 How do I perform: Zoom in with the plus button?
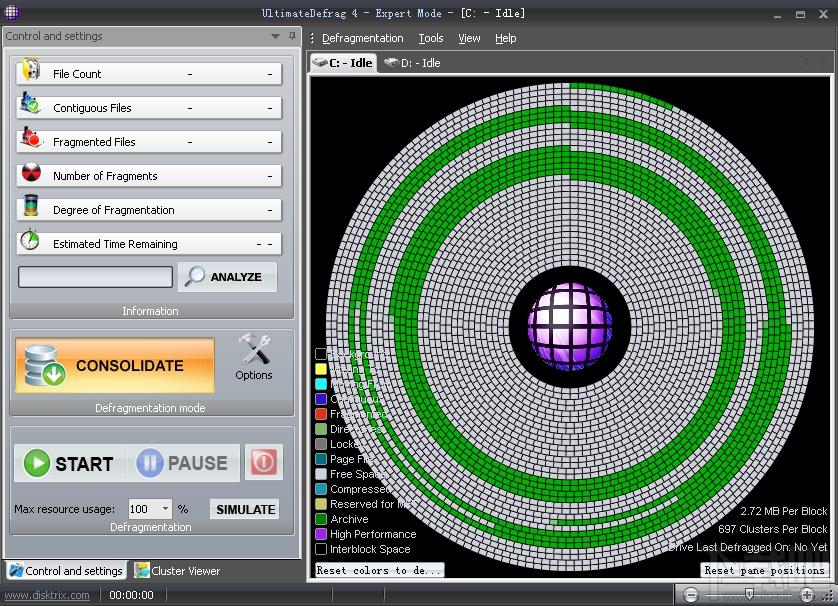806,594
